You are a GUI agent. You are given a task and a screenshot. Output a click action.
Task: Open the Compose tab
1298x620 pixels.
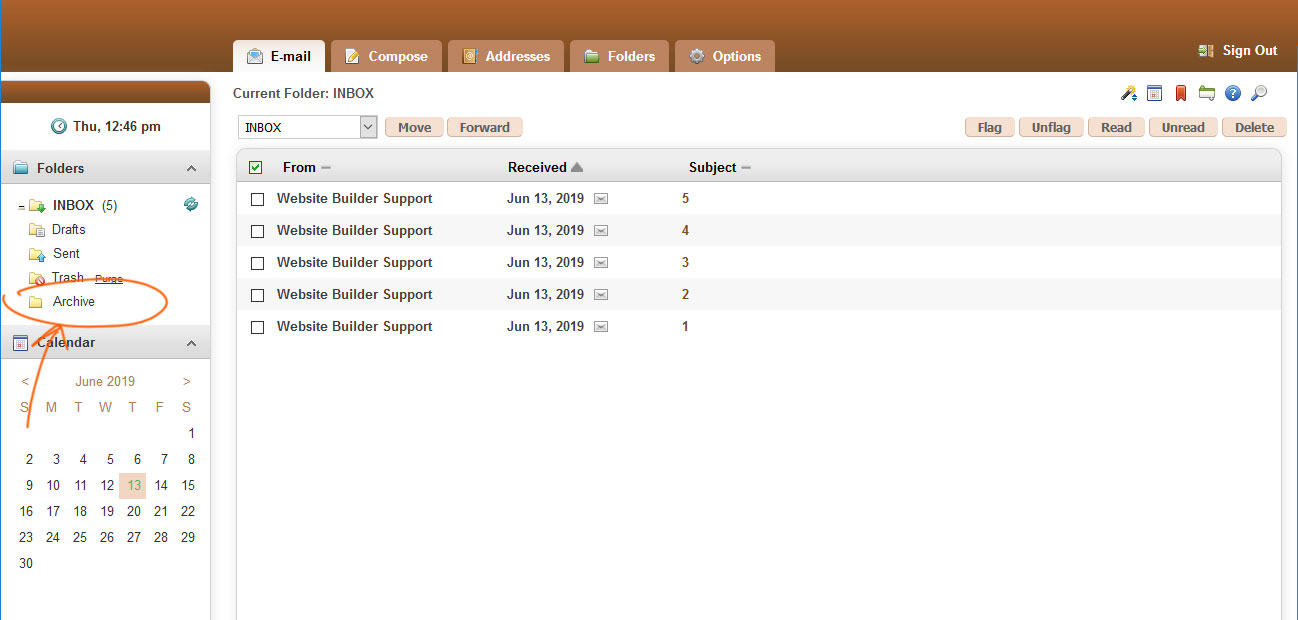click(x=386, y=56)
